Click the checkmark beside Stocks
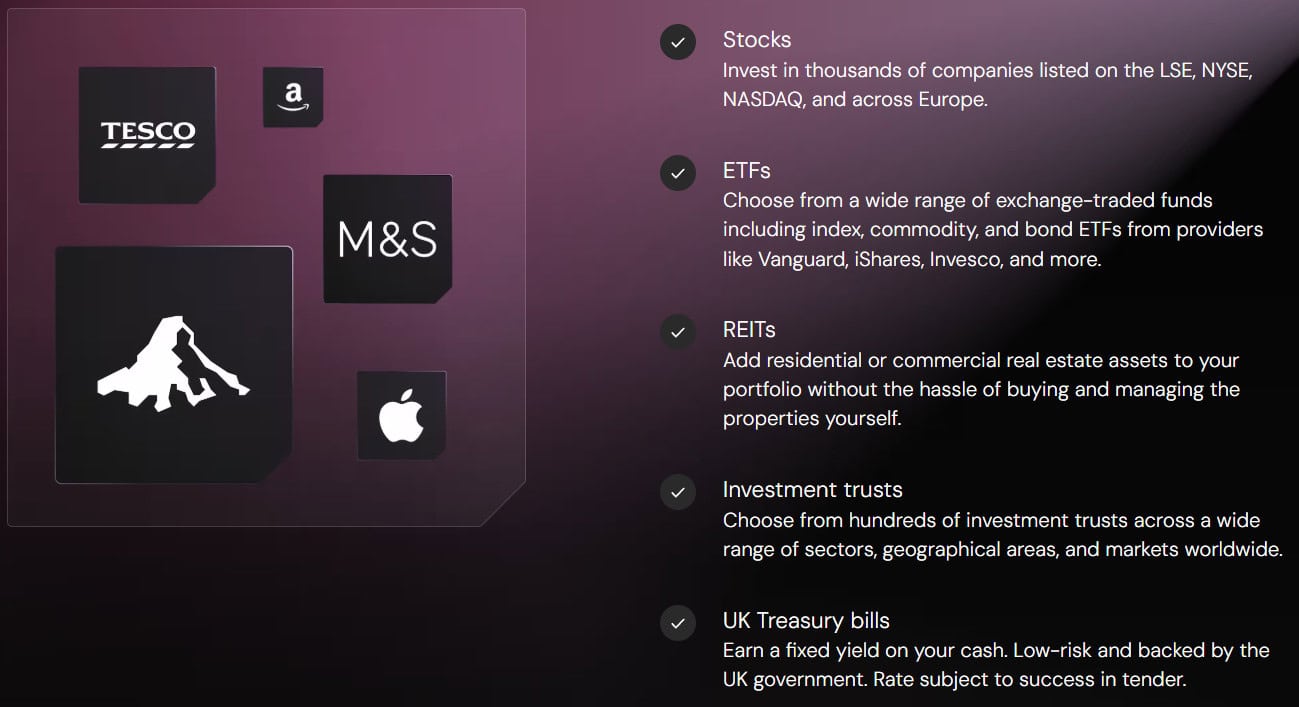This screenshot has height=707, width=1299. [678, 42]
